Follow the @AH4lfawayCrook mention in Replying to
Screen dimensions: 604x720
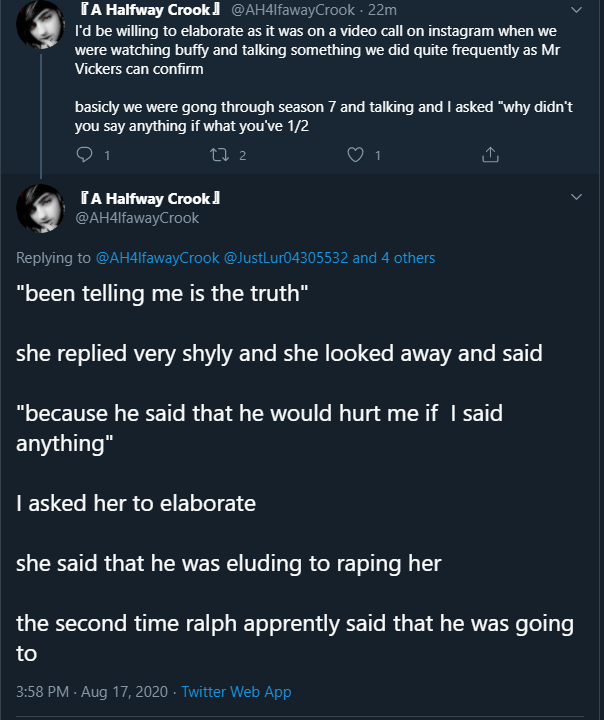(x=157, y=258)
